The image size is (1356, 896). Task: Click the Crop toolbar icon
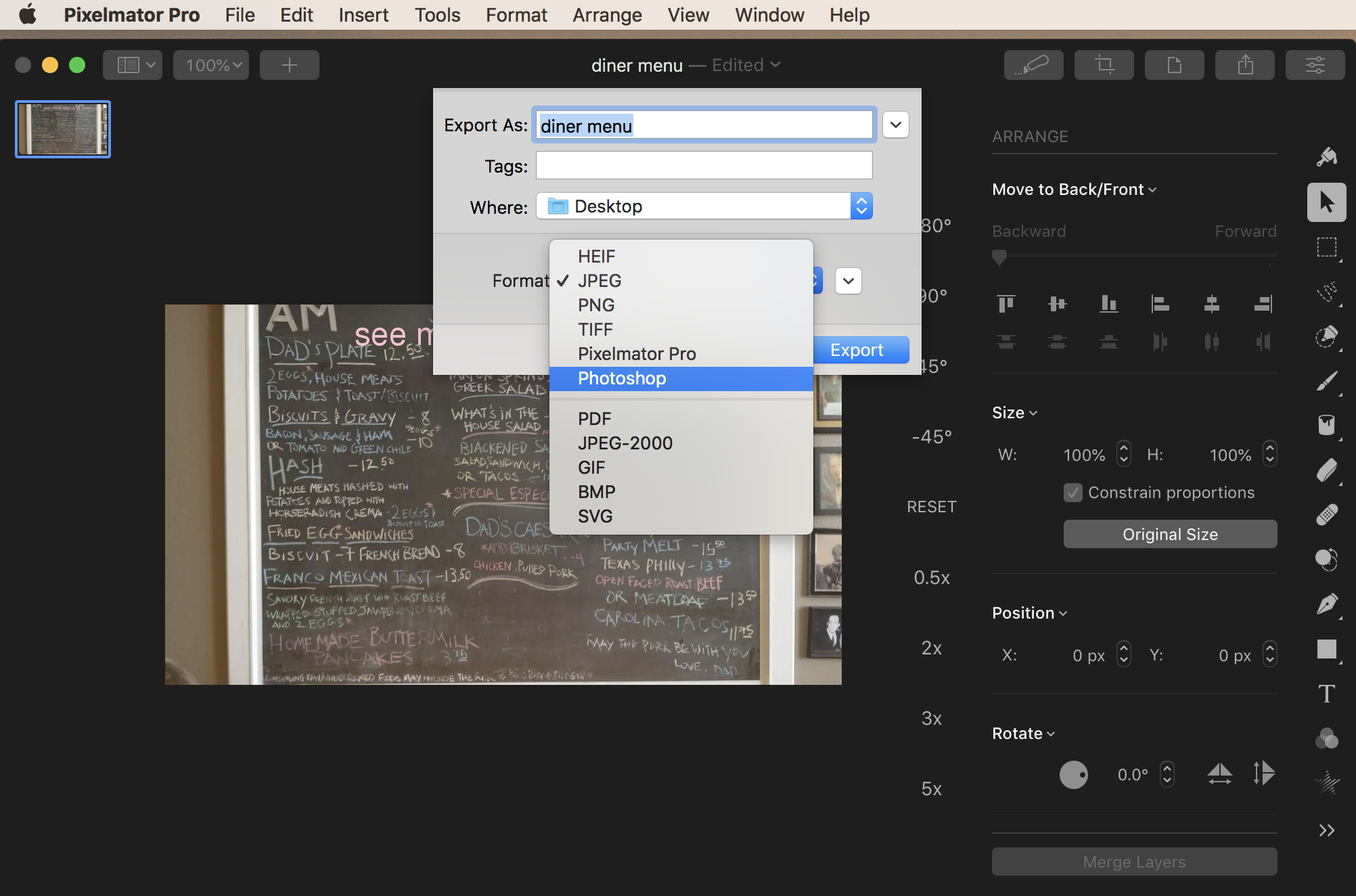point(1104,65)
